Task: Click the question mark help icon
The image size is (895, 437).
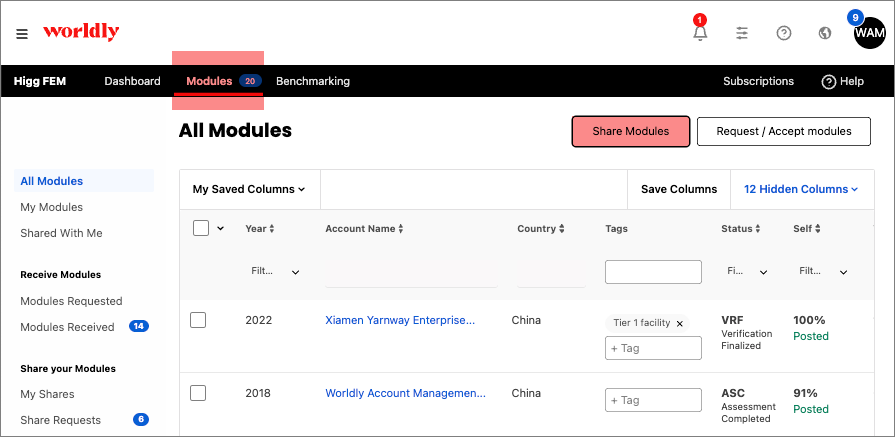Action: tap(784, 33)
